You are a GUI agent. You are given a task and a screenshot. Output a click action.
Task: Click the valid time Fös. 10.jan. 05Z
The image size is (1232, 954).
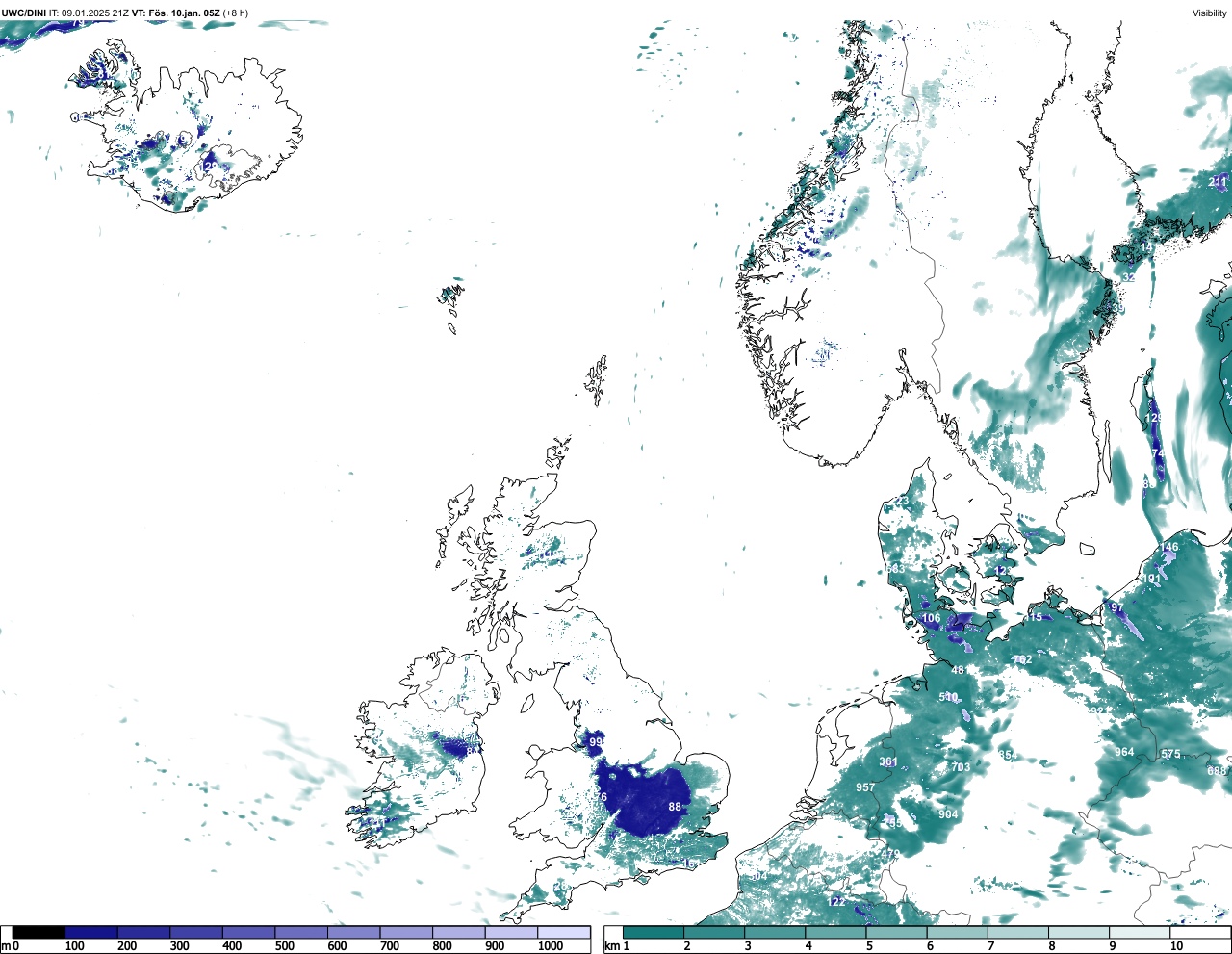pyautogui.click(x=185, y=13)
